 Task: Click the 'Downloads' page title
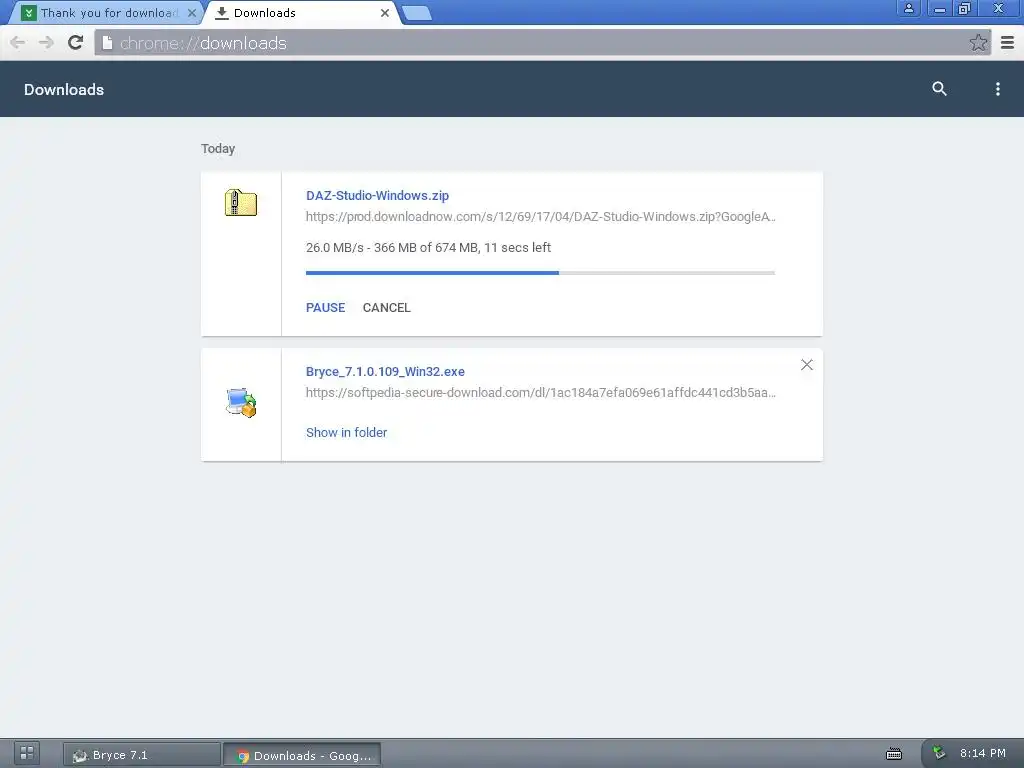(x=64, y=89)
